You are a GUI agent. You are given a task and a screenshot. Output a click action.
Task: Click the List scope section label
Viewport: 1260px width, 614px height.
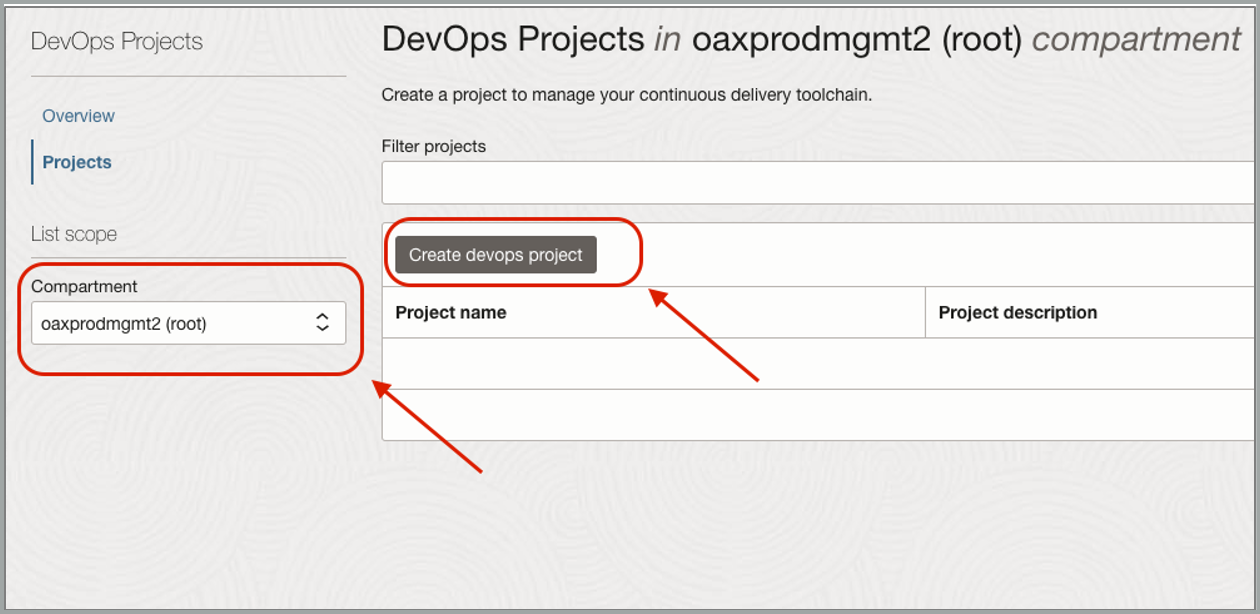tap(74, 233)
